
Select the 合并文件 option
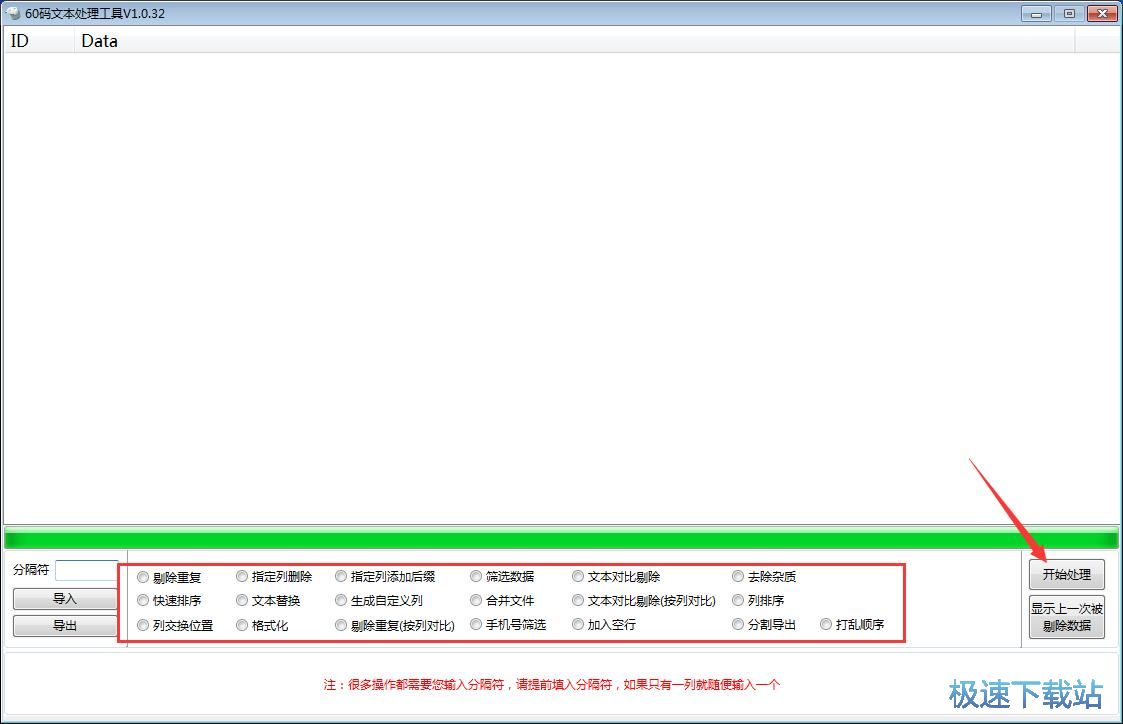click(476, 601)
